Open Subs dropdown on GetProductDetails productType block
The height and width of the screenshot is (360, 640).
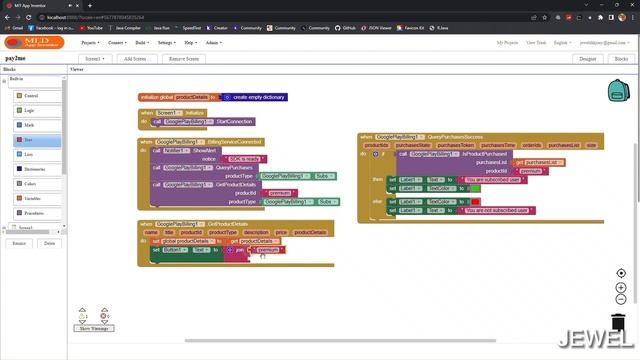[328, 202]
